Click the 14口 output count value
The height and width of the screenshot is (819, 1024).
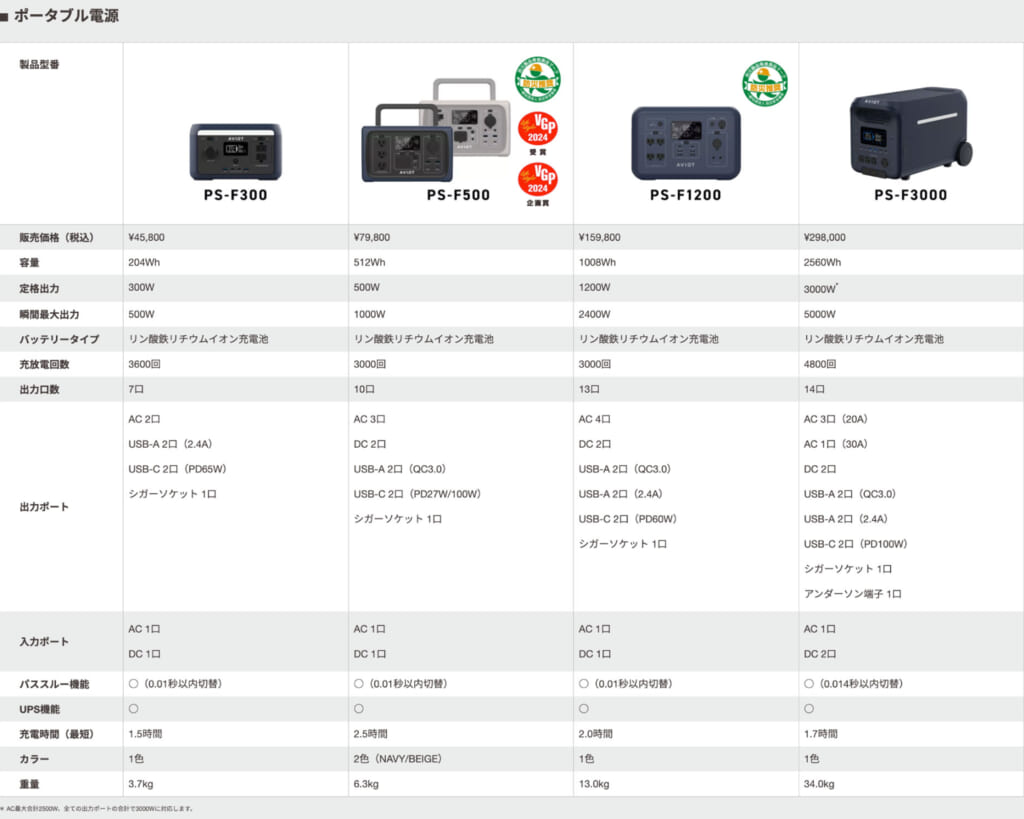coord(814,389)
